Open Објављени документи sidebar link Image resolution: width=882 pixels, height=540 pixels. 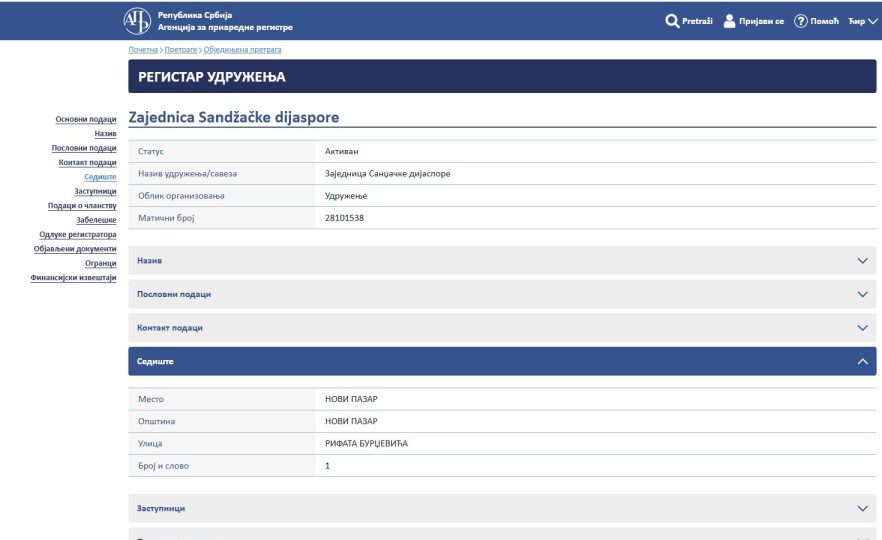click(75, 248)
